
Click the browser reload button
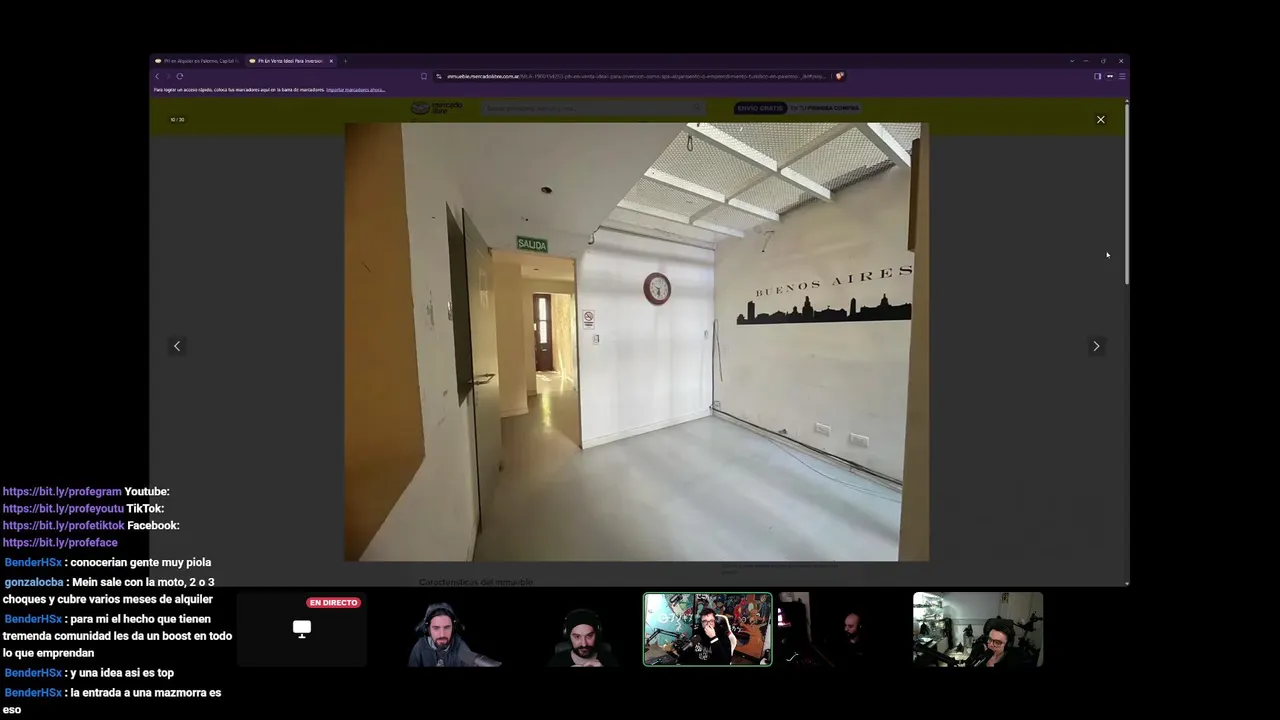click(180, 76)
